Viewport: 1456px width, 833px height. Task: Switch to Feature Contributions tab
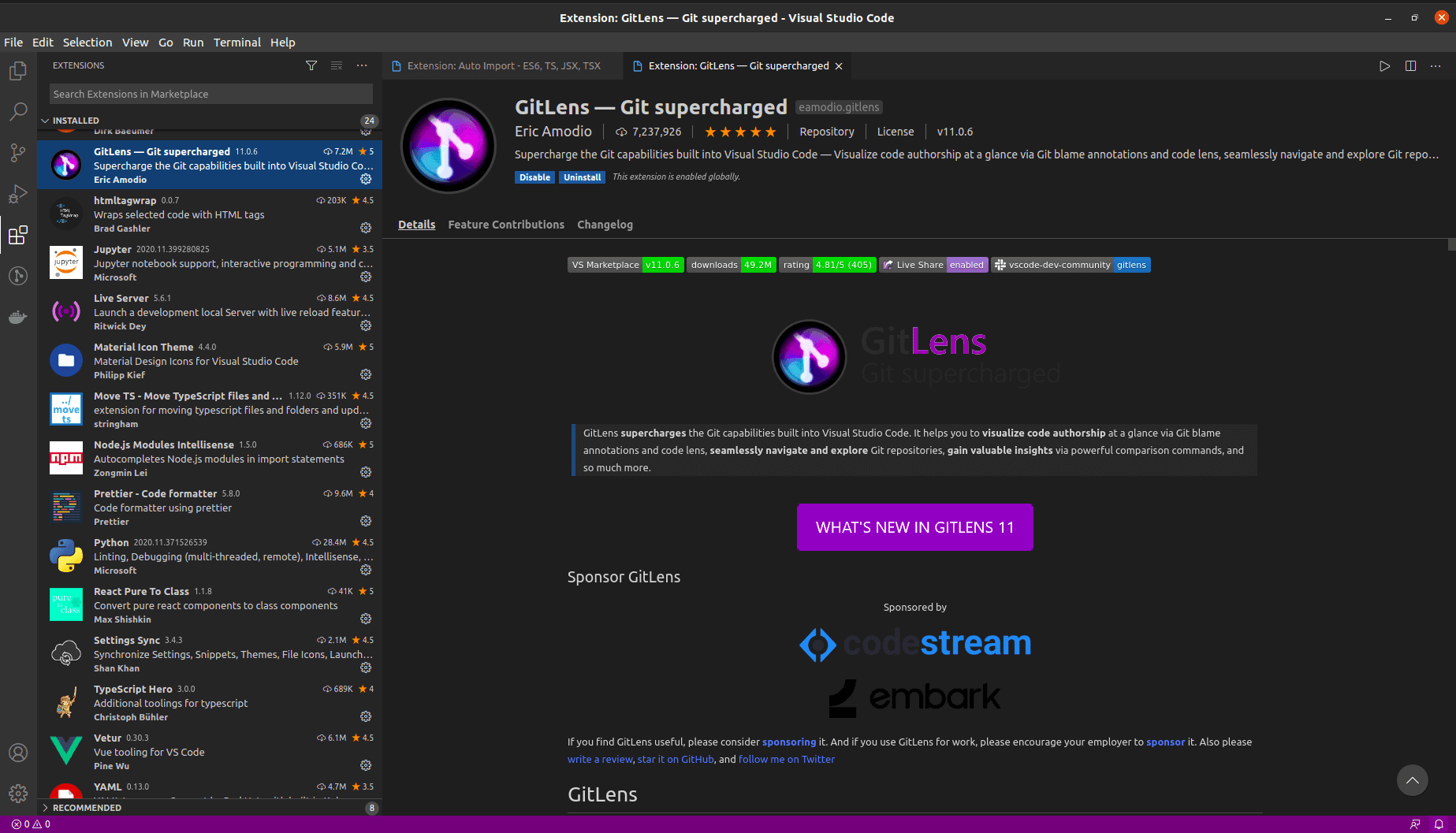click(x=506, y=225)
